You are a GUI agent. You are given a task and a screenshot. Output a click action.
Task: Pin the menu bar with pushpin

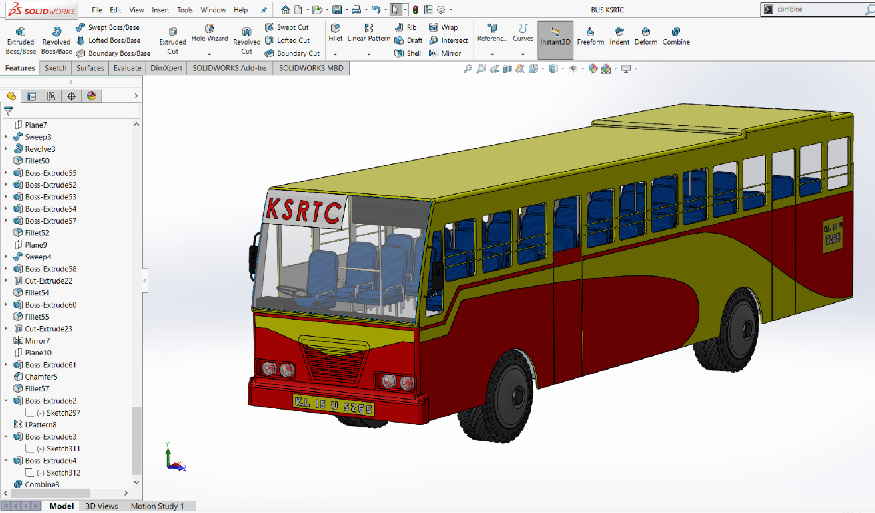pyautogui.click(x=263, y=10)
